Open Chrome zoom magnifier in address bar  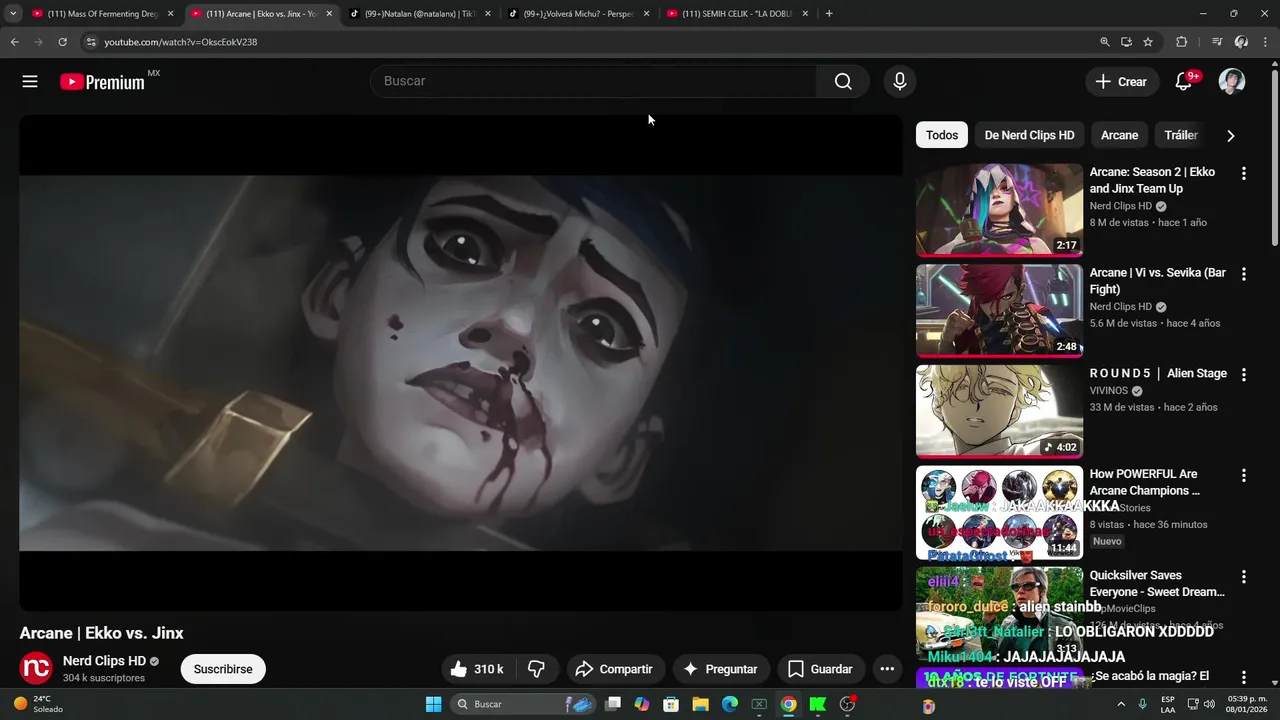coord(1105,42)
